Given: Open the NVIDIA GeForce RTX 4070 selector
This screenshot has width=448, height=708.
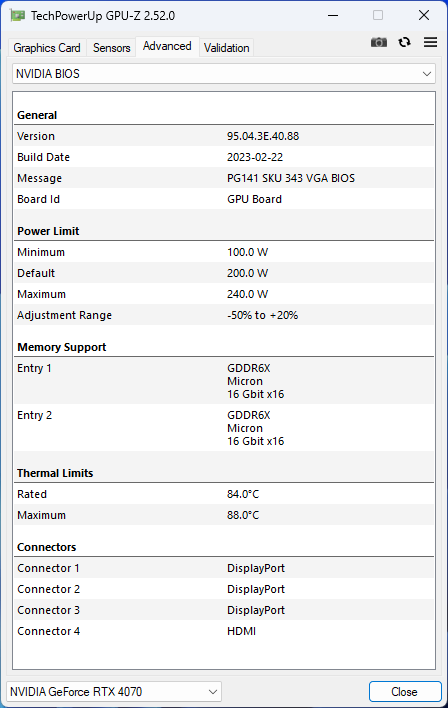Looking at the screenshot, I should click(114, 691).
